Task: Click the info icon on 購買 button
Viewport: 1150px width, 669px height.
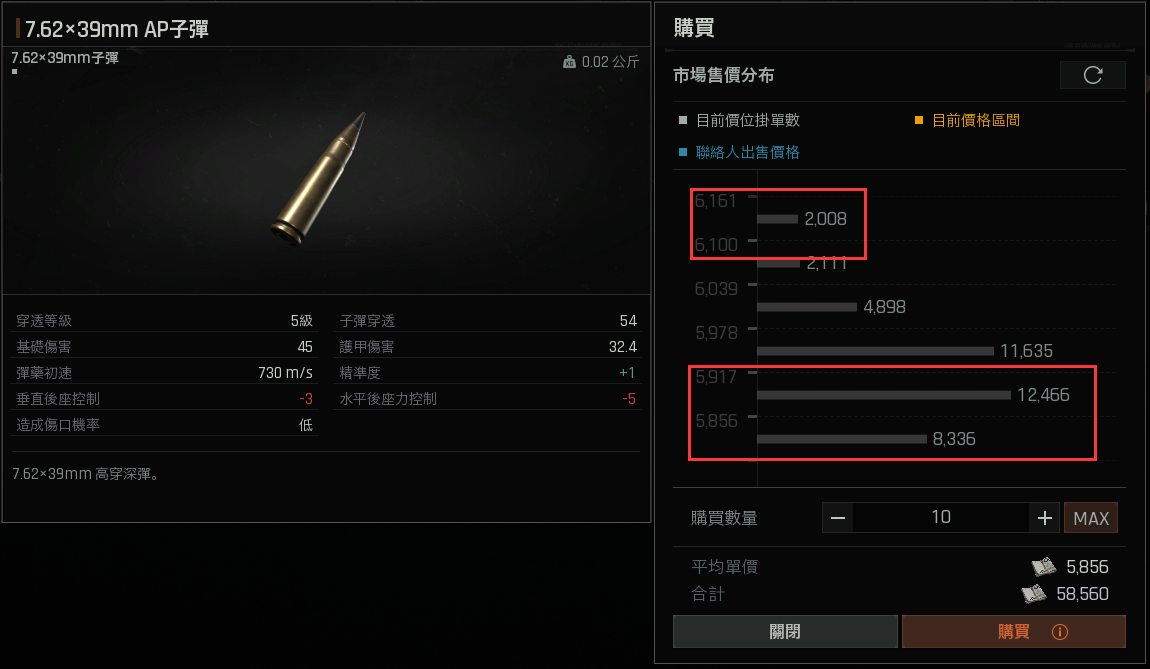Action: 1060,632
